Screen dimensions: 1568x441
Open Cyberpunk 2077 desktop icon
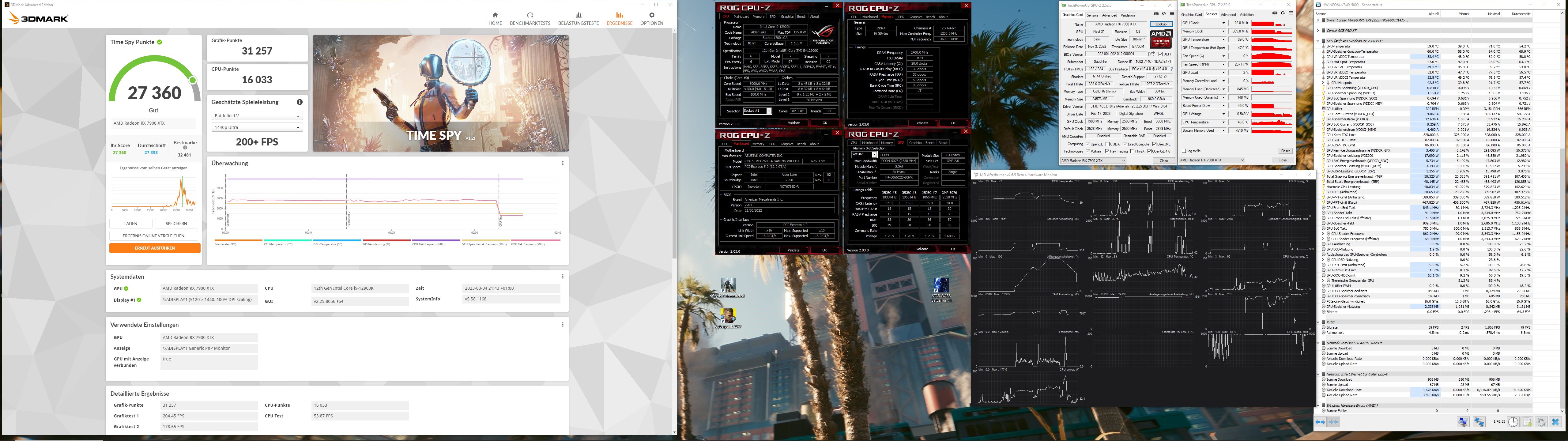click(x=728, y=318)
